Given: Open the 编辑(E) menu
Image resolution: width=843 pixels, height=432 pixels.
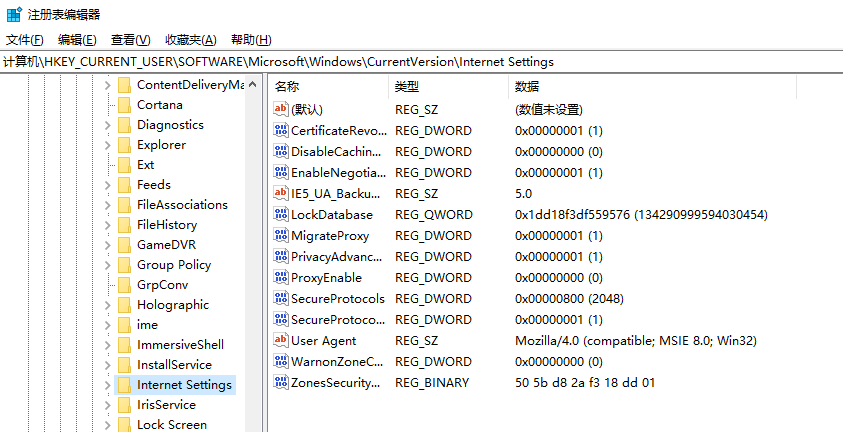Looking at the screenshot, I should coord(77,40).
